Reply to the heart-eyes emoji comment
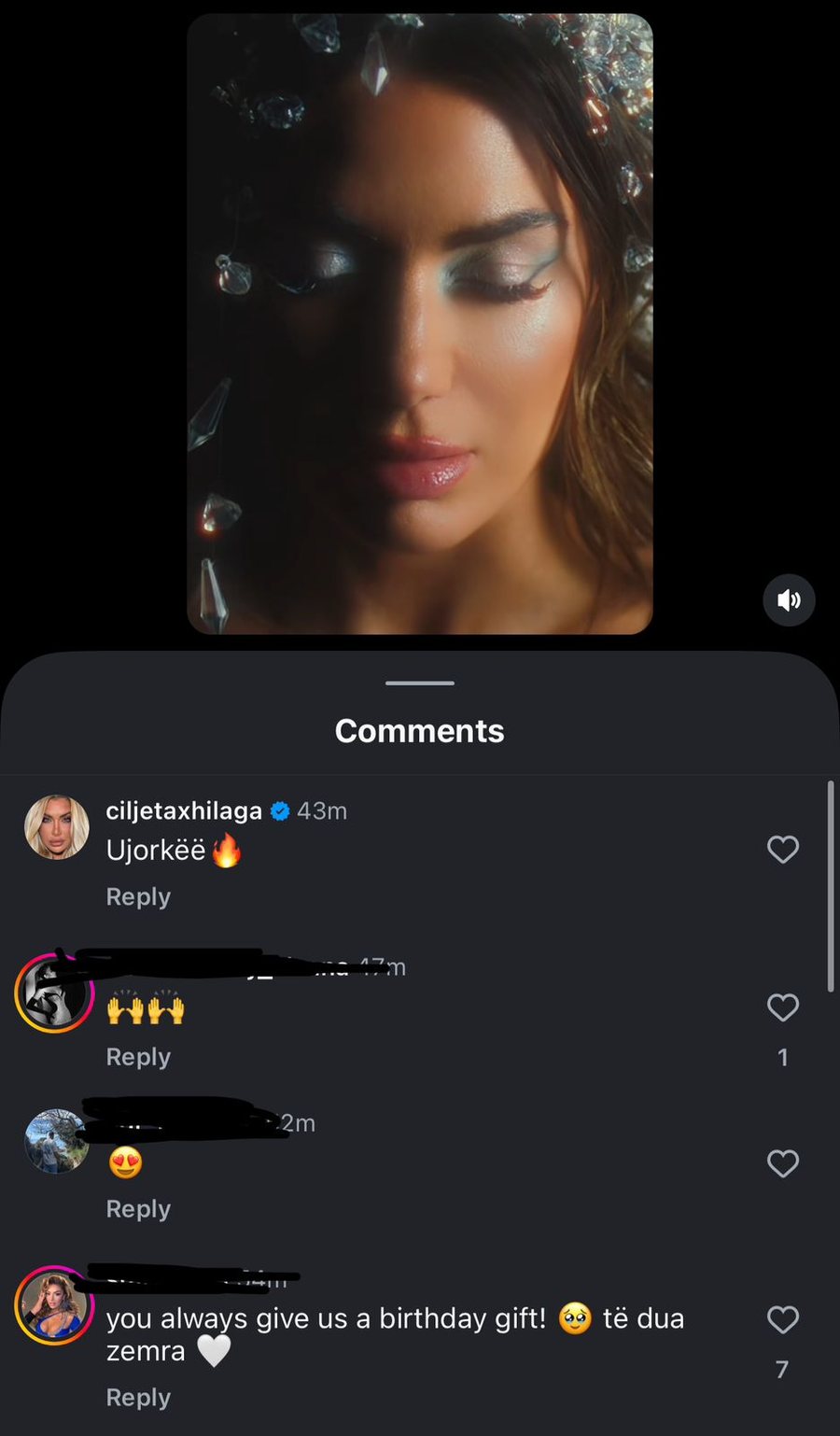840x1436 pixels. [x=138, y=1209]
